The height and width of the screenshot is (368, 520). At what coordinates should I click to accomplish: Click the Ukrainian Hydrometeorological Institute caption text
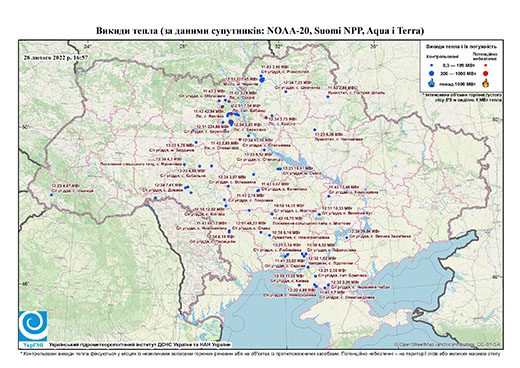click(140, 345)
